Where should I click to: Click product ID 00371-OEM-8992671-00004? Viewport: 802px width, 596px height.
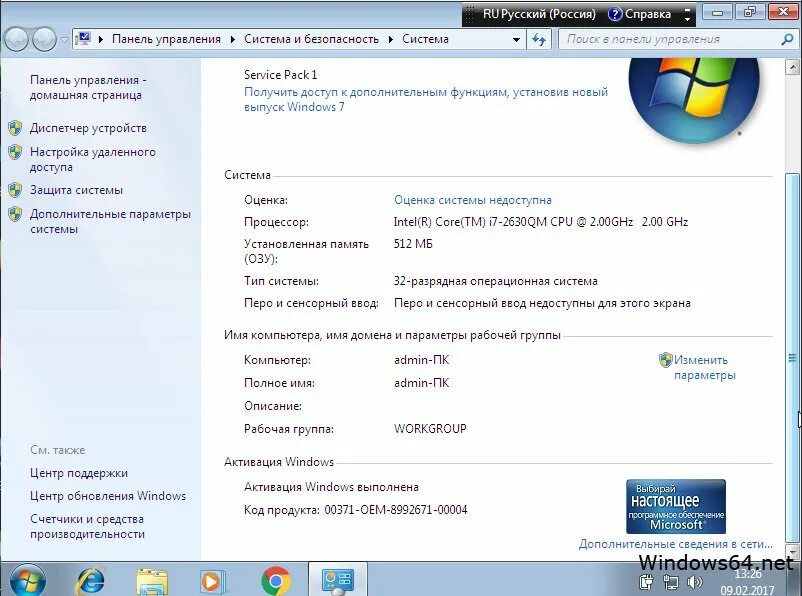(x=396, y=510)
